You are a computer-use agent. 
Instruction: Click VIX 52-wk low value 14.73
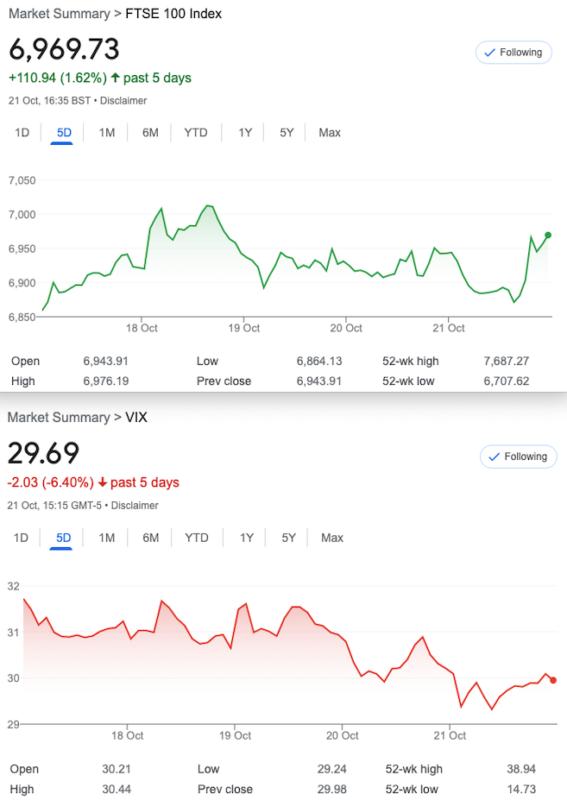click(x=522, y=789)
